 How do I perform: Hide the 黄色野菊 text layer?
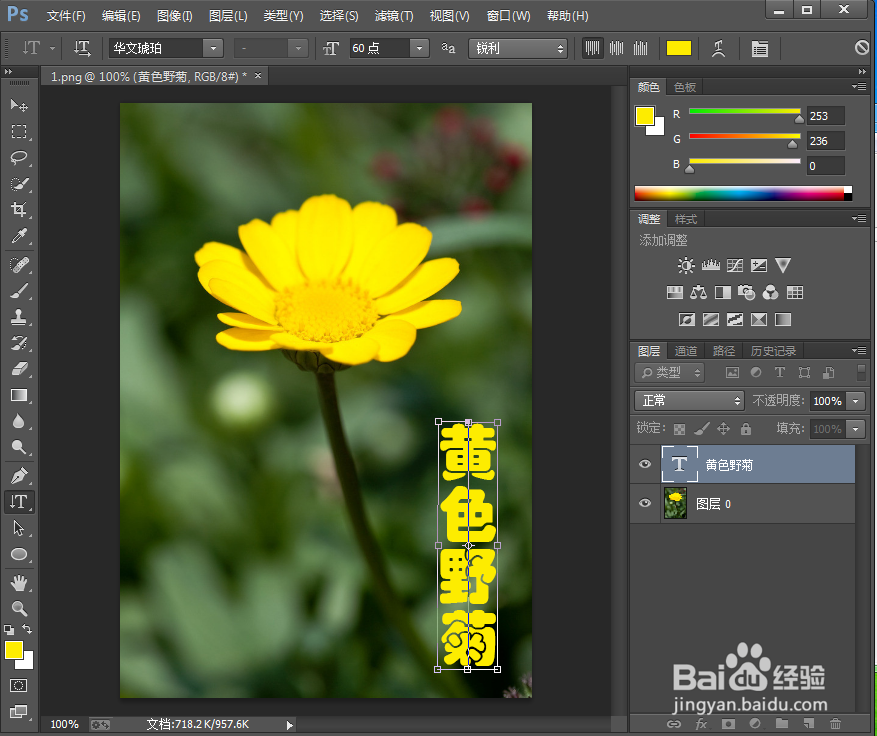pyautogui.click(x=645, y=464)
